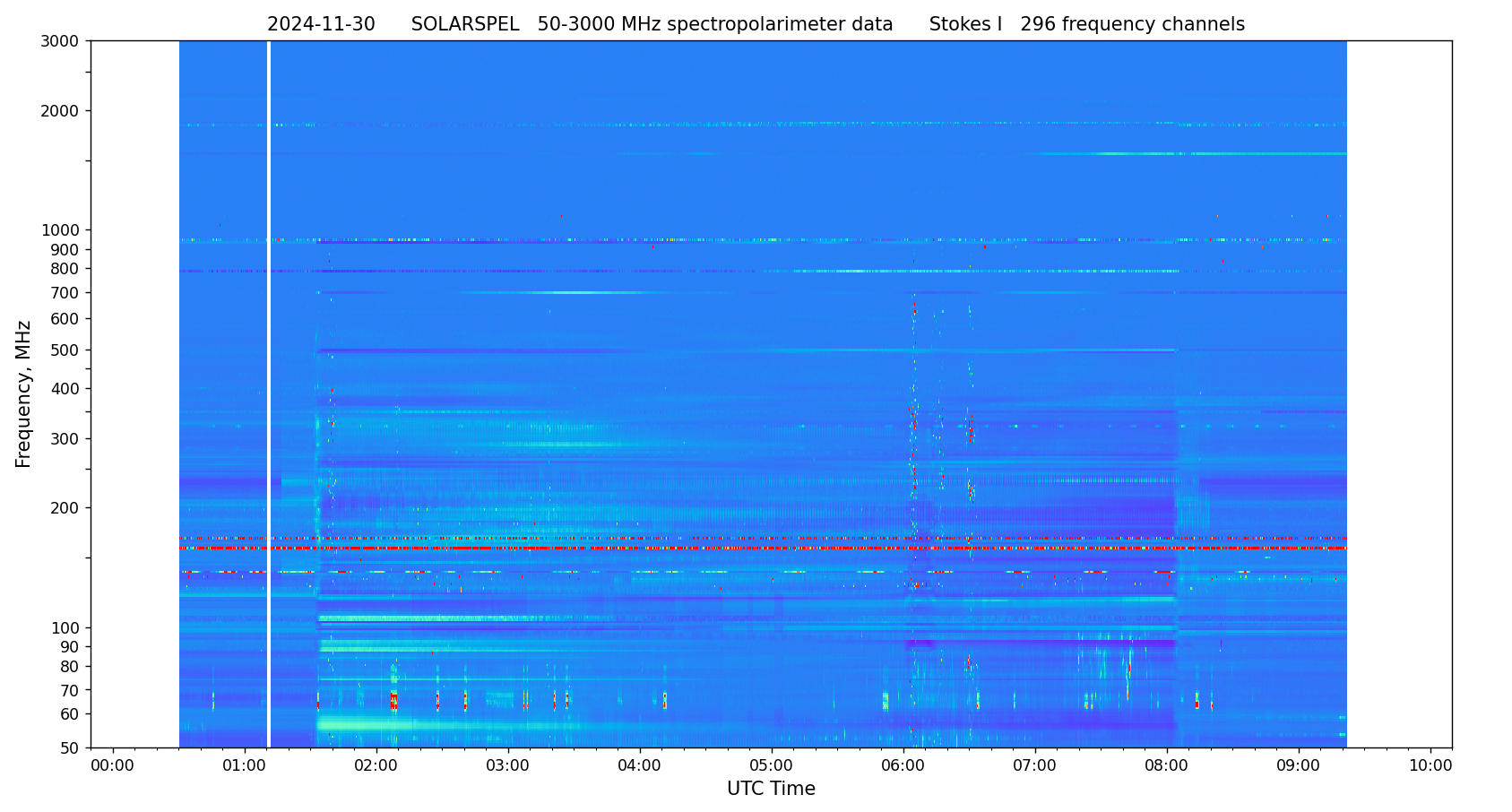Viewport: 1512px width, 812px height.
Task: Click the 00:00 time tick label
Action: [x=112, y=766]
